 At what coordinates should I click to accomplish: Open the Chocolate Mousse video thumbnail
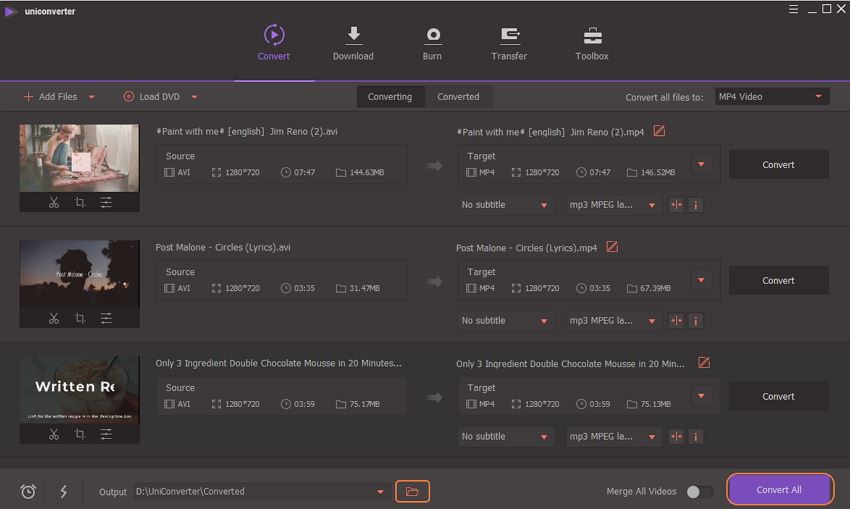79,390
